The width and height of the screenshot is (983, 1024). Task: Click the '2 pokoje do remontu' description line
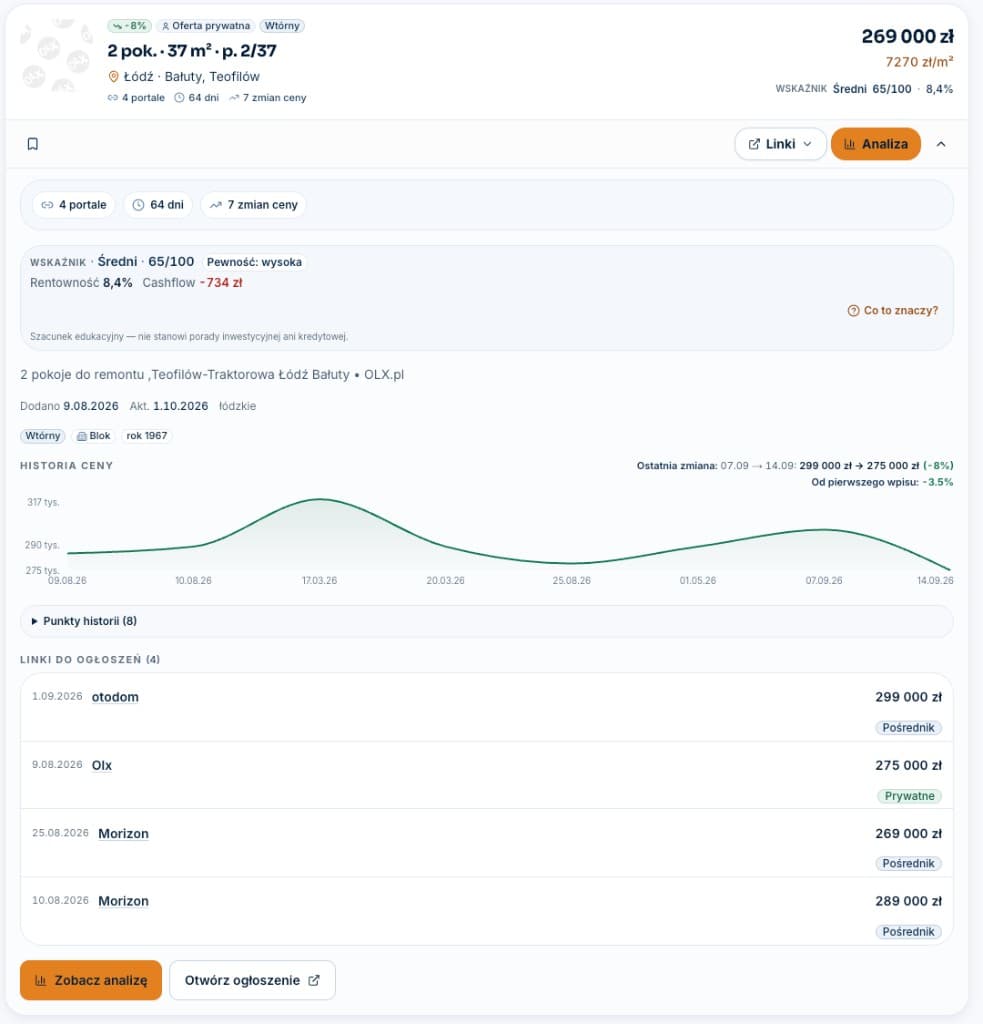[x=212, y=375]
